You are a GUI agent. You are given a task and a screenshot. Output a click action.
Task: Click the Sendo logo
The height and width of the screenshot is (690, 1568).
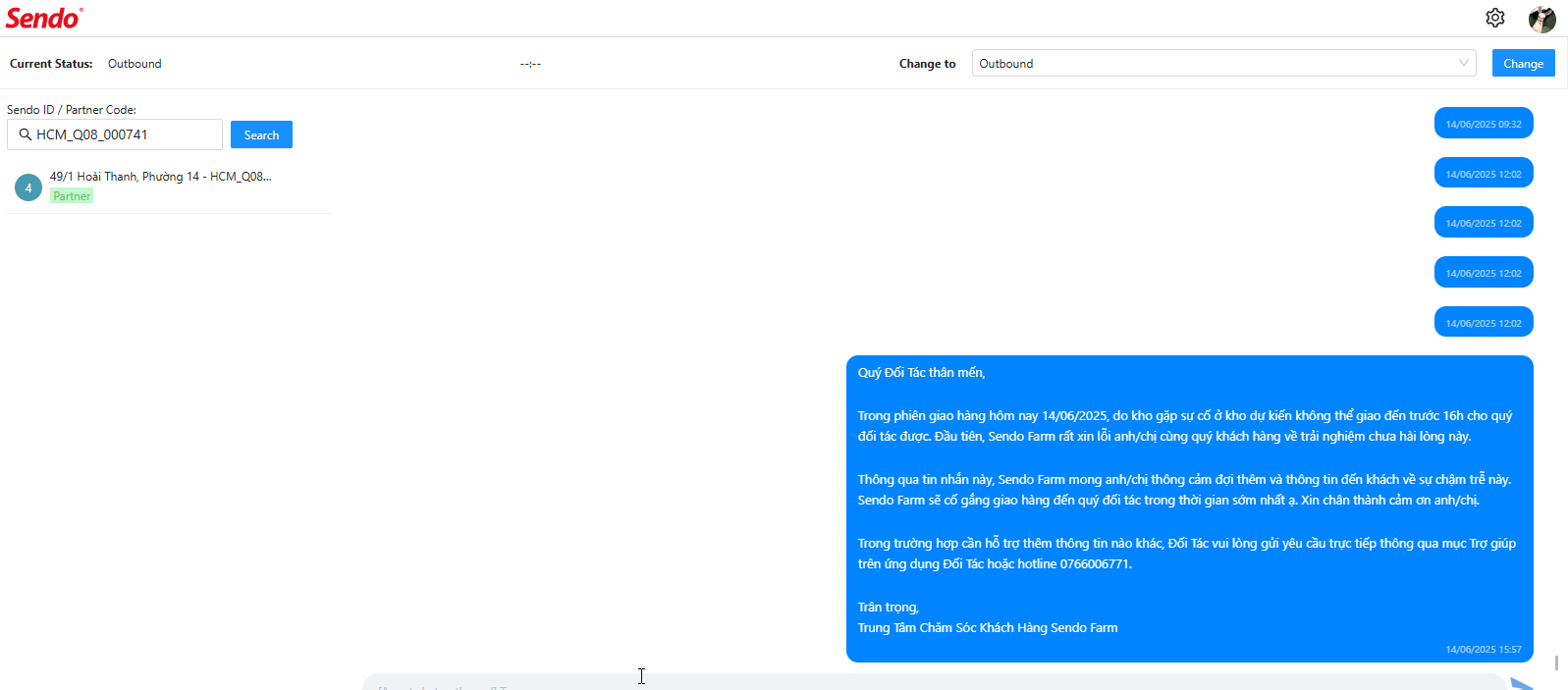(x=44, y=18)
